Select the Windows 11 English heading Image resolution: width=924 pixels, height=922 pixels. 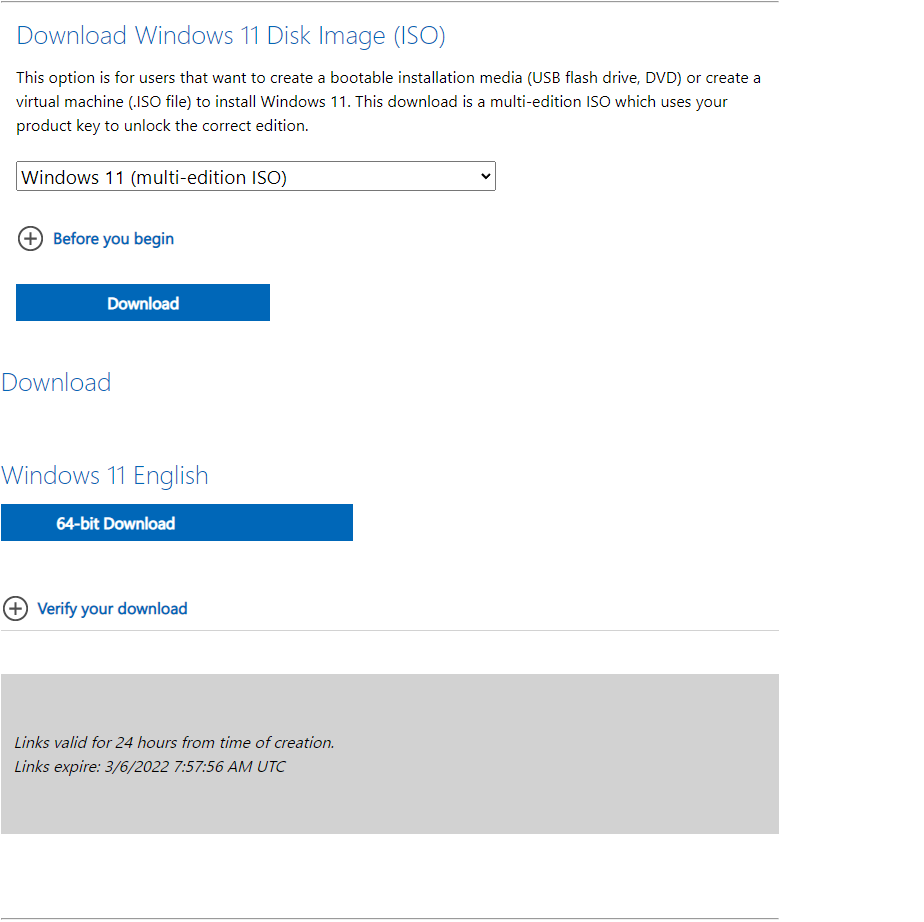(105, 475)
